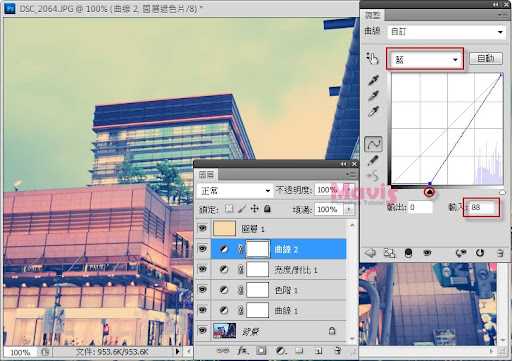Image resolution: width=512 pixels, height=361 pixels.
Task: Toggle visibility of 色階 1 layer
Action: pos(202,290)
